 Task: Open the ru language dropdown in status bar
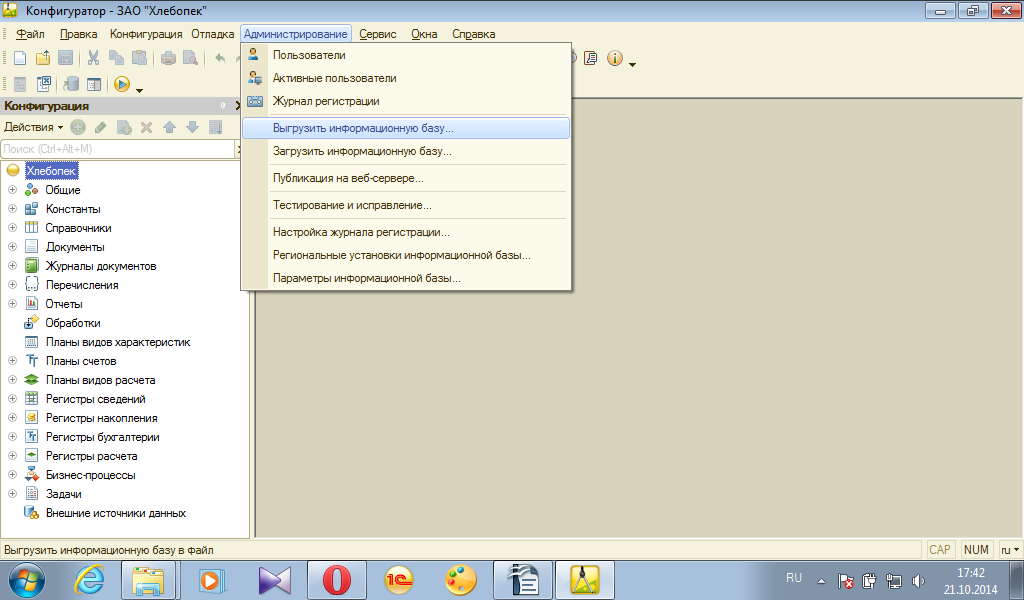[1010, 550]
